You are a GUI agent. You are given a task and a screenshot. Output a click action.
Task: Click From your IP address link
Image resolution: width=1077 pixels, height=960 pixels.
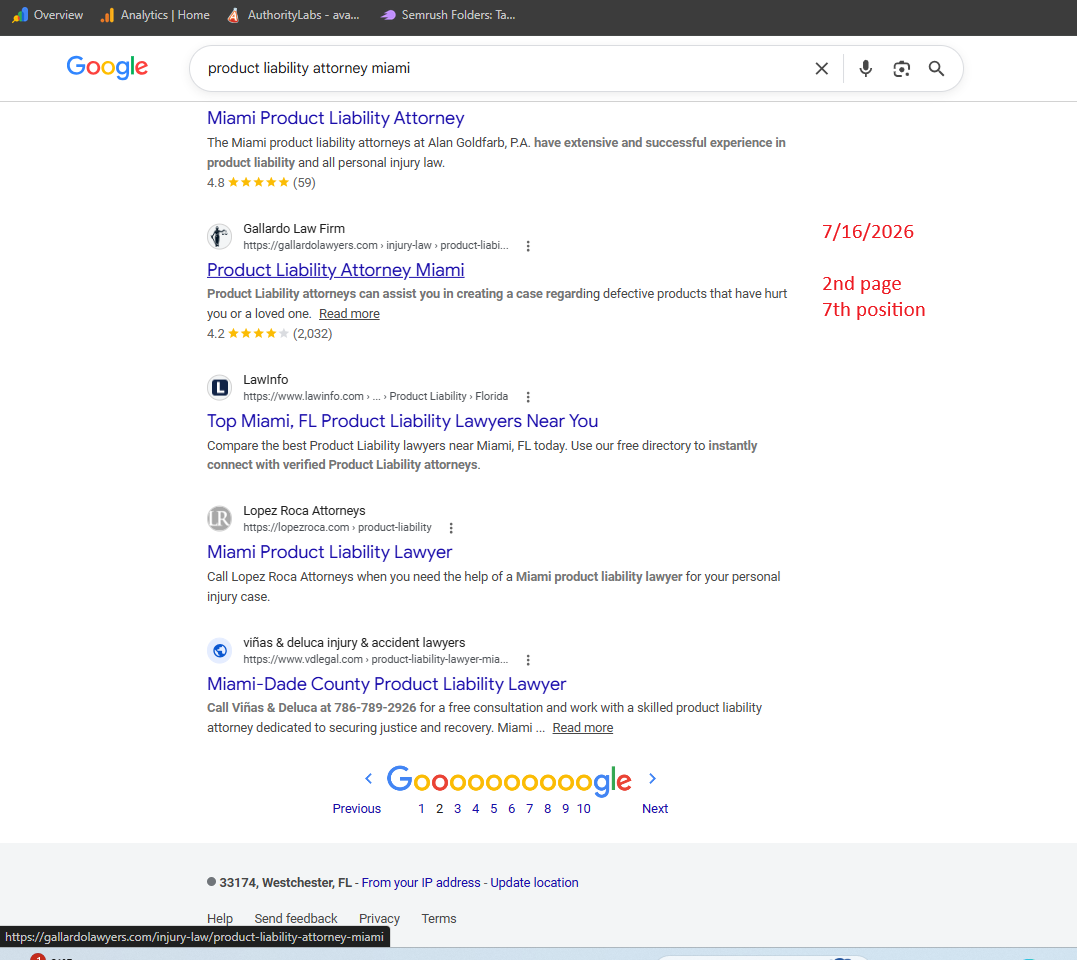[421, 883]
